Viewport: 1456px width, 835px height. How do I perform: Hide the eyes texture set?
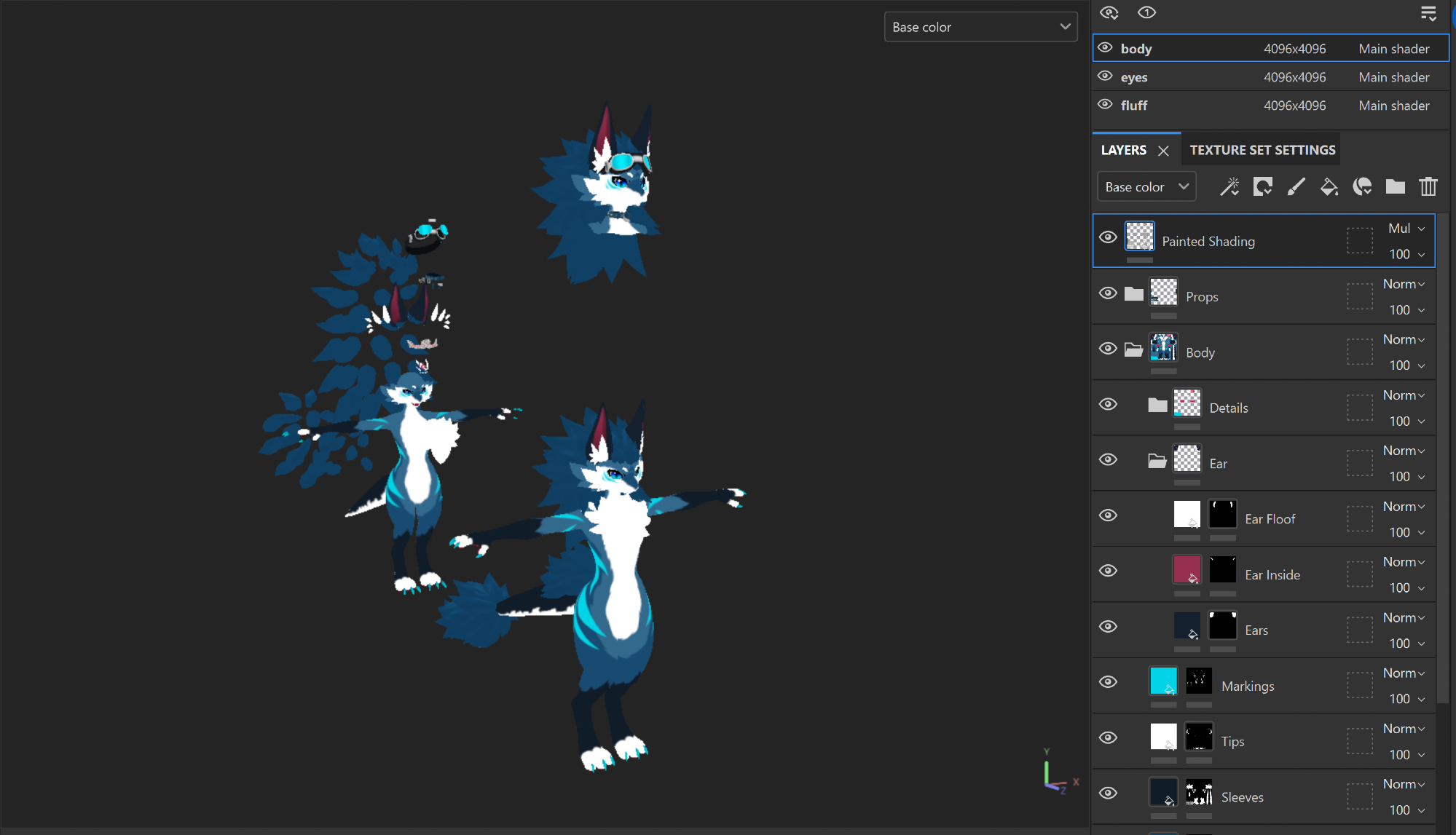tap(1105, 76)
